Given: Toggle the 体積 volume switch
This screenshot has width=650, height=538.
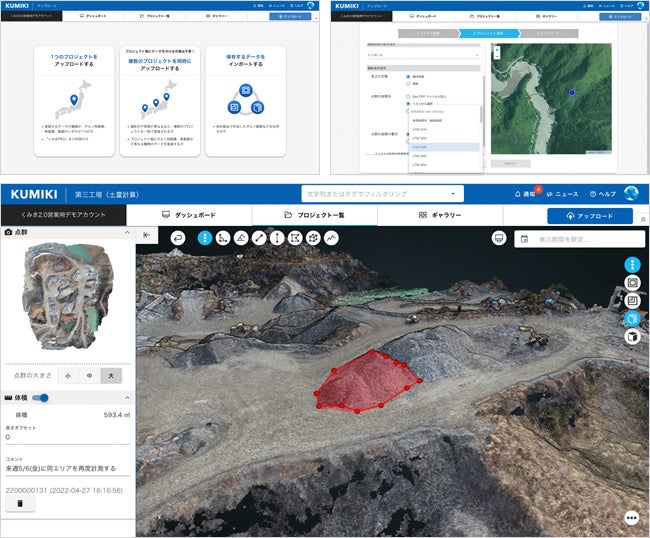Looking at the screenshot, I should tap(40, 398).
